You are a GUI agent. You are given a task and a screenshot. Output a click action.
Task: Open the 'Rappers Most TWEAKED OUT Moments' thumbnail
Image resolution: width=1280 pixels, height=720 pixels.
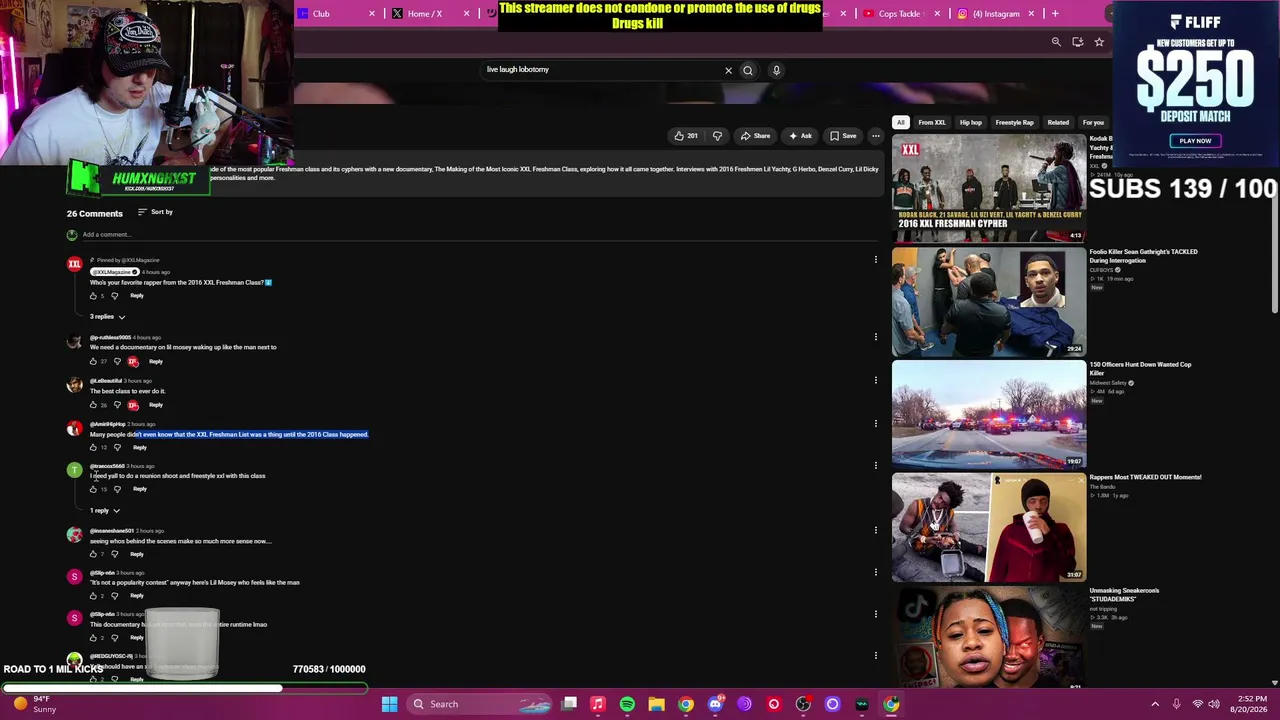(988, 527)
